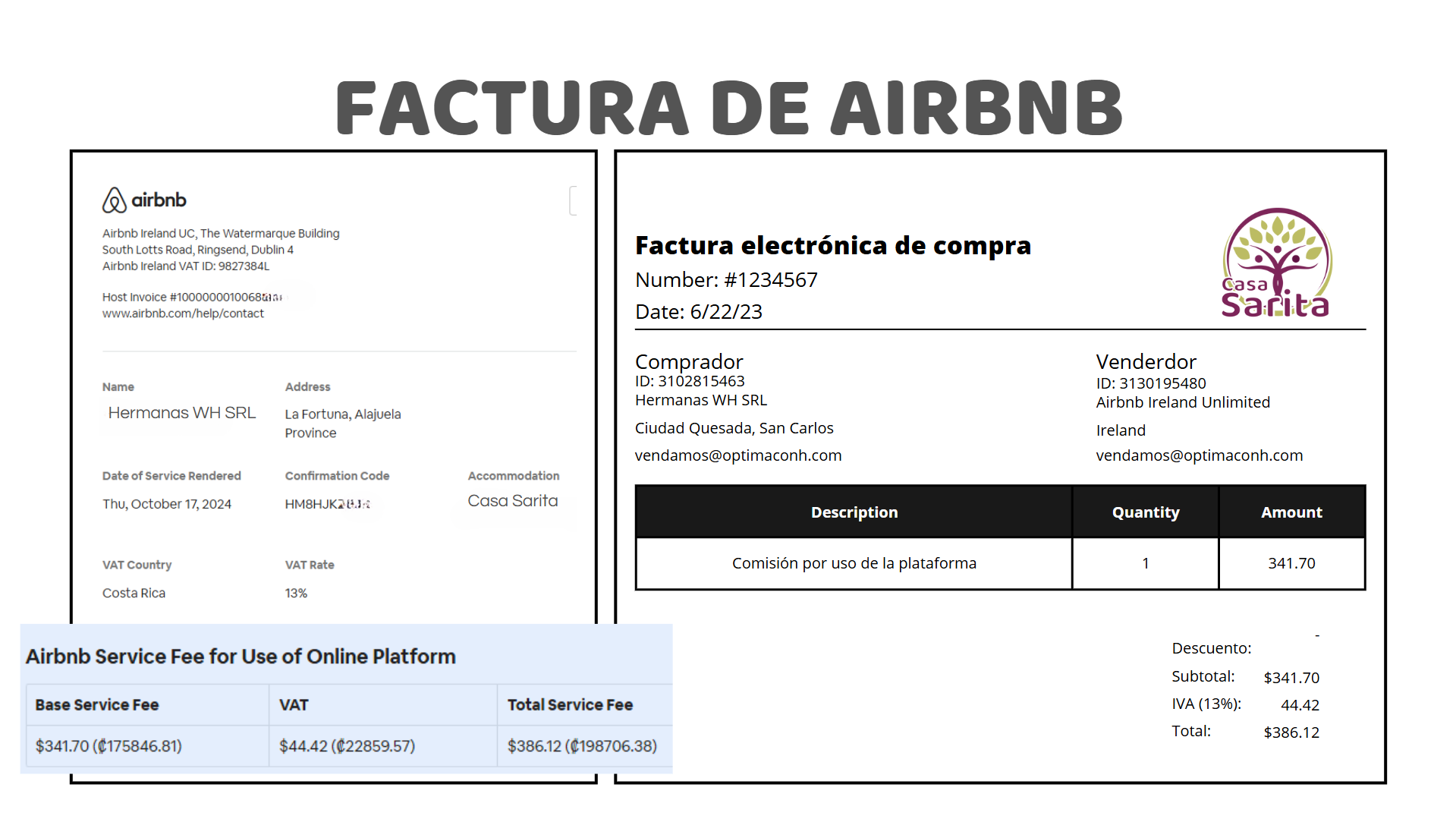Select the amount cell '341.70'
This screenshot has height=819, width=1456.
coord(1291,563)
